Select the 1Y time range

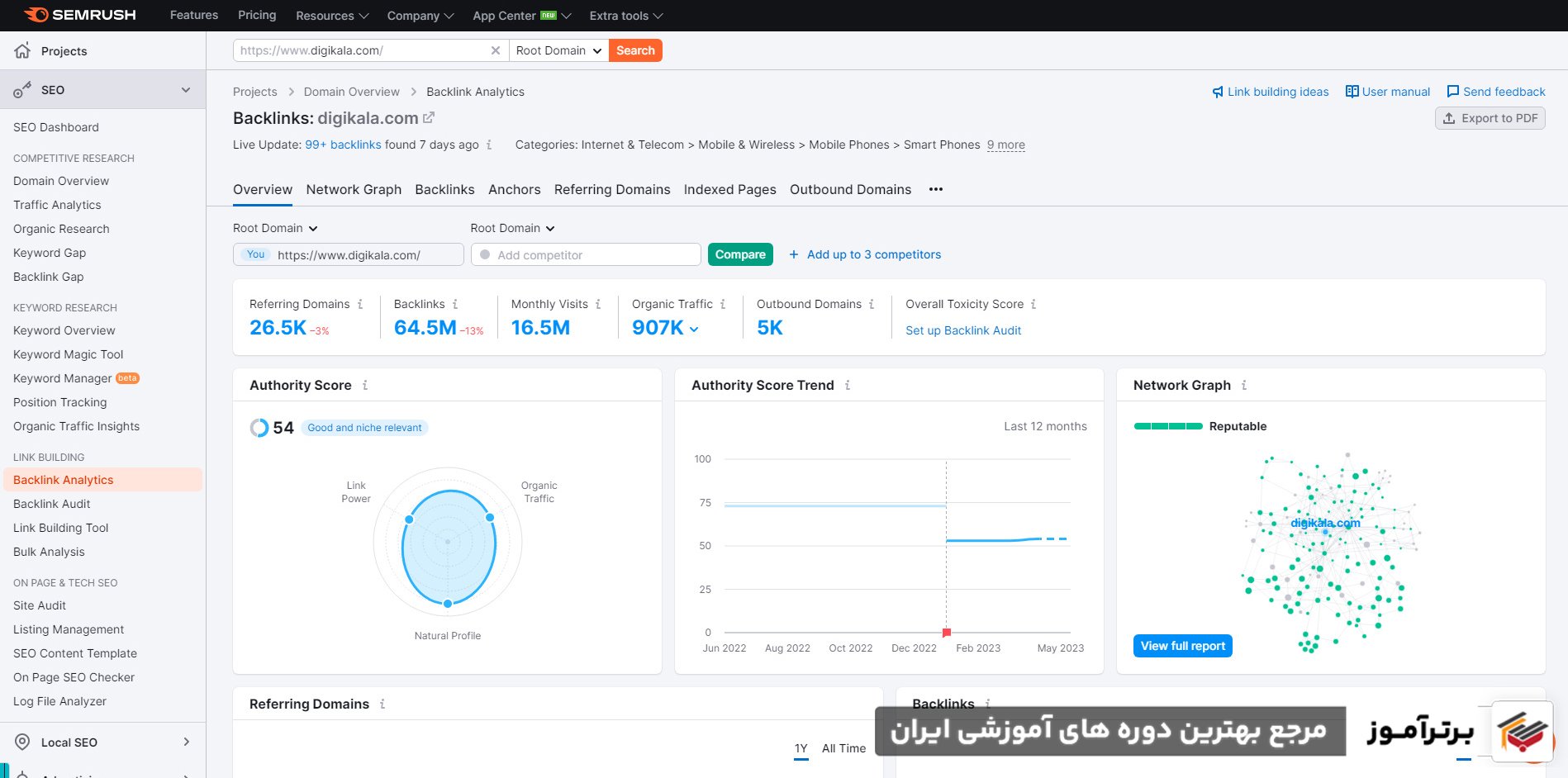coord(801,748)
